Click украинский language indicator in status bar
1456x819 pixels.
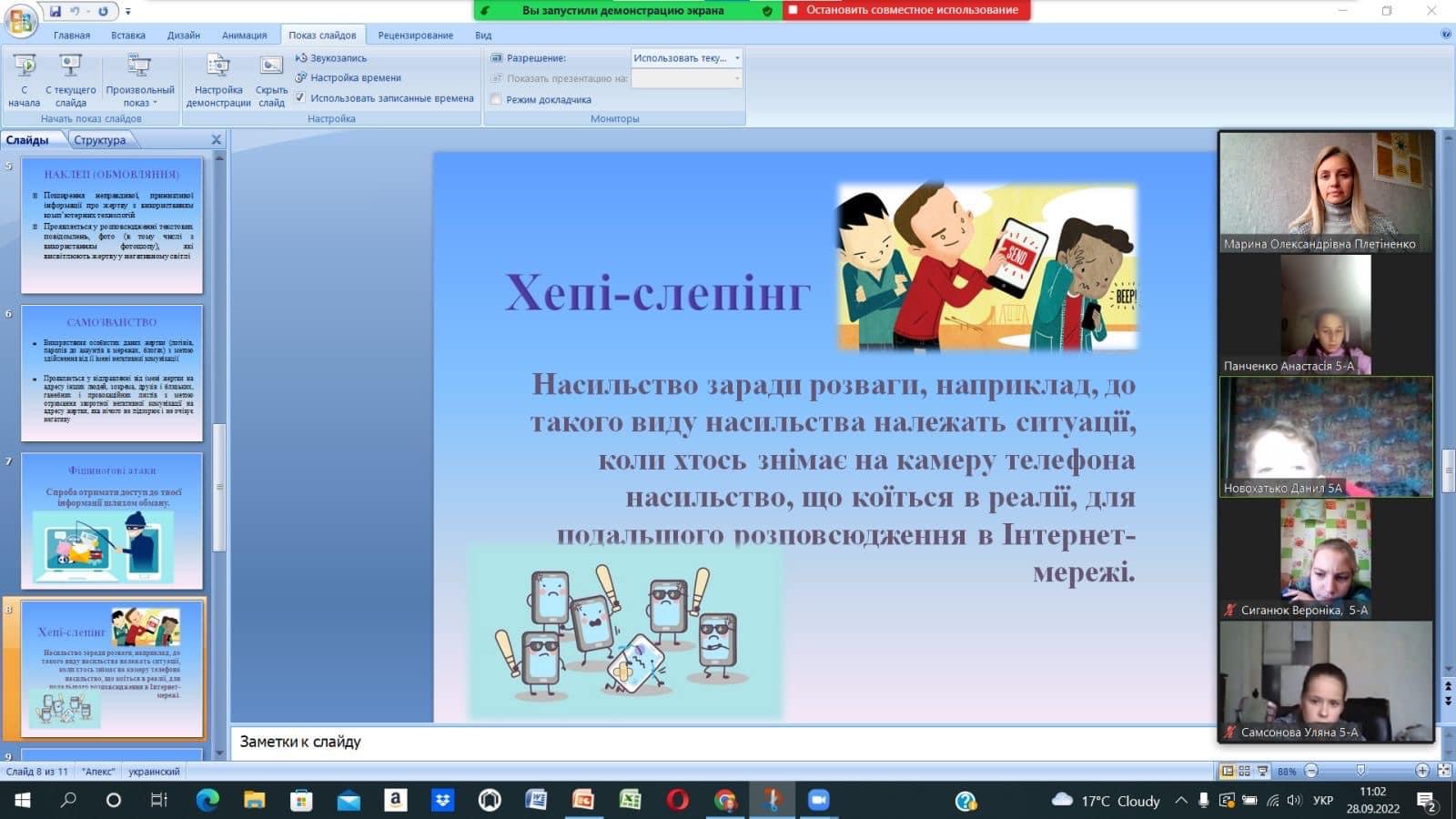154,772
